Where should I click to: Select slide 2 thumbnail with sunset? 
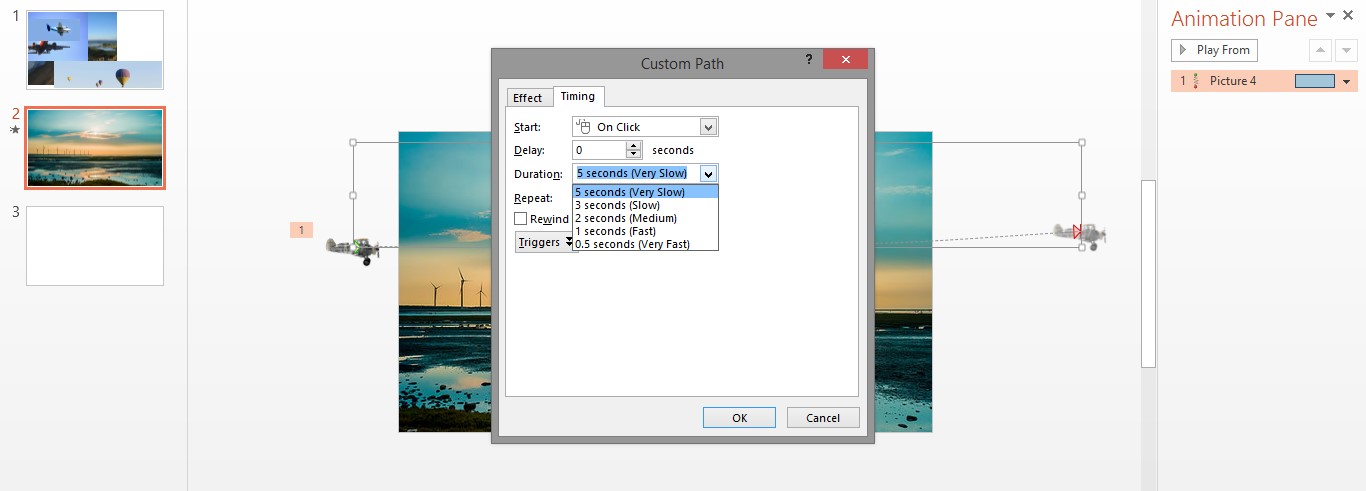95,148
